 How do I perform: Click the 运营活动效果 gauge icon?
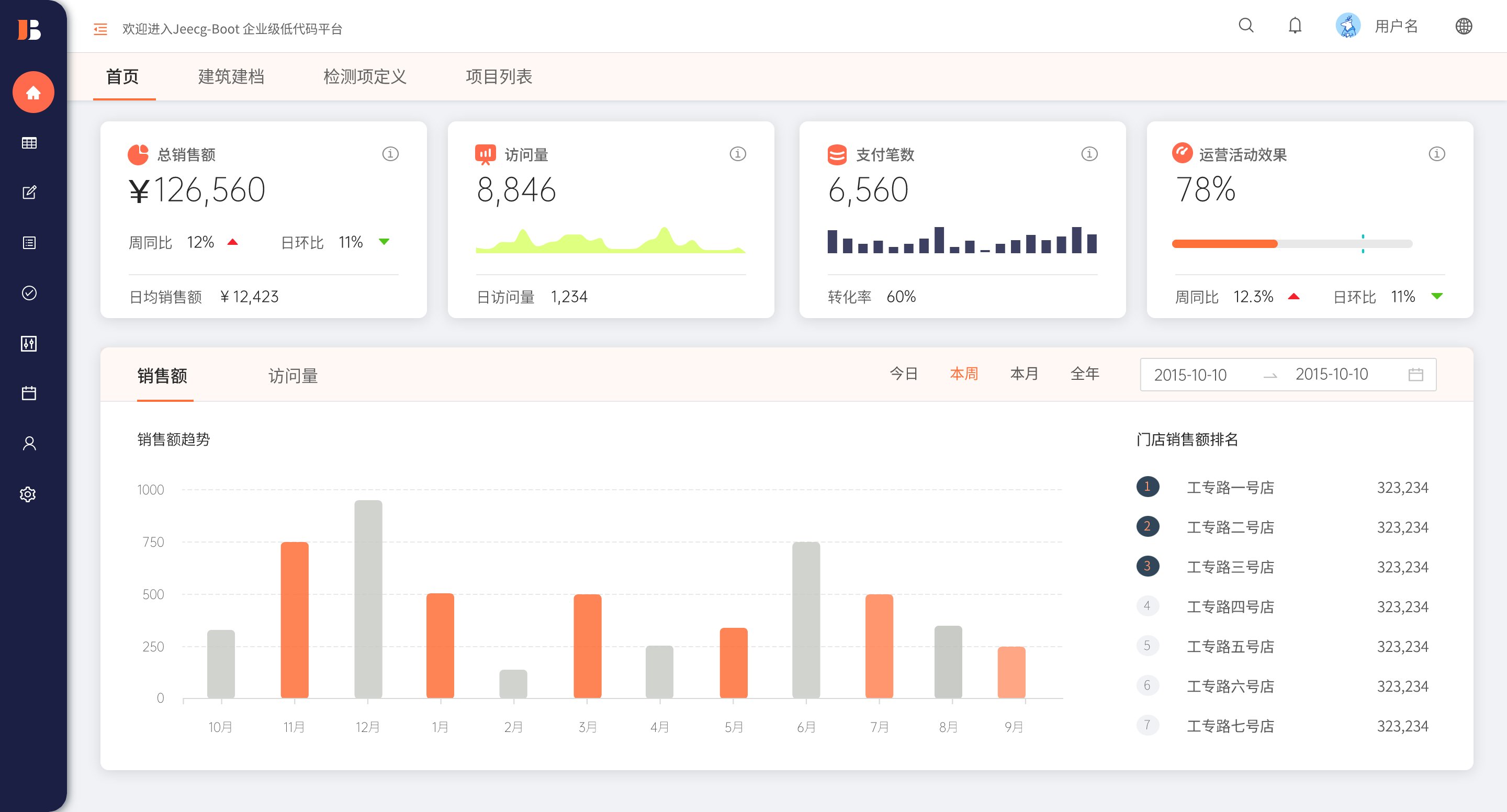[x=1183, y=153]
